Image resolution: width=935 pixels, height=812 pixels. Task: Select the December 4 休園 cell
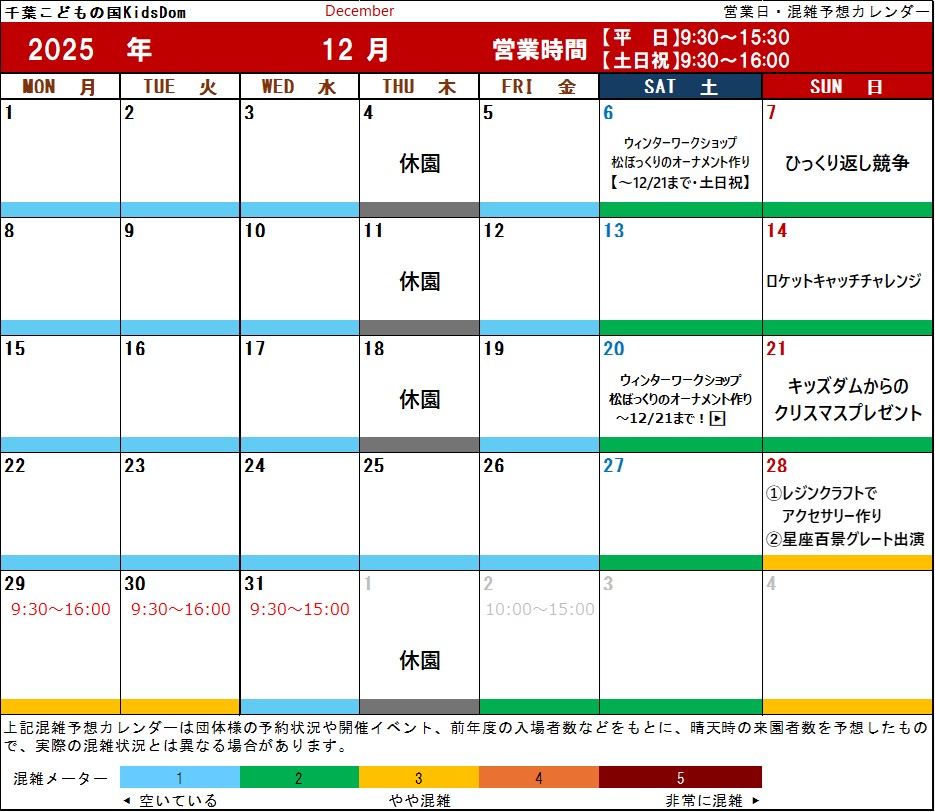[419, 163]
